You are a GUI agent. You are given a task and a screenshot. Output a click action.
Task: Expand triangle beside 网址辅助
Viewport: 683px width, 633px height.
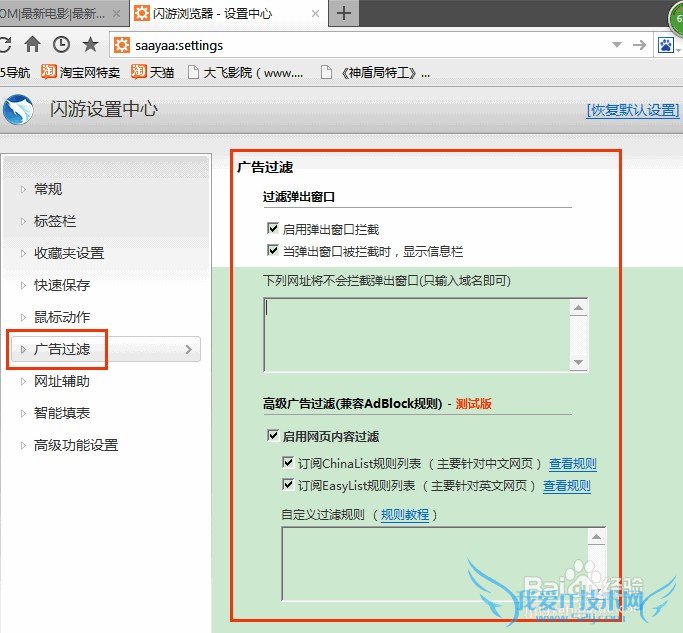(24, 381)
